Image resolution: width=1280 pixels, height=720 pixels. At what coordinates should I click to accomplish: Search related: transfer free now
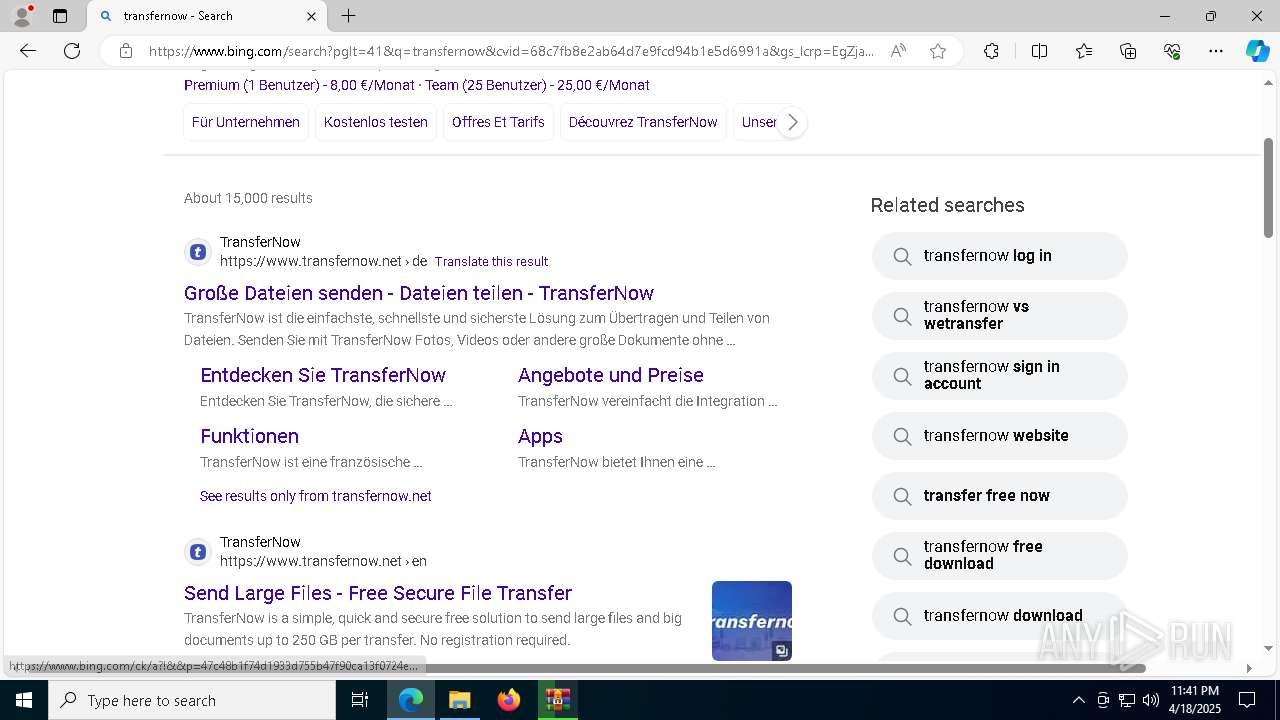(x=1000, y=496)
